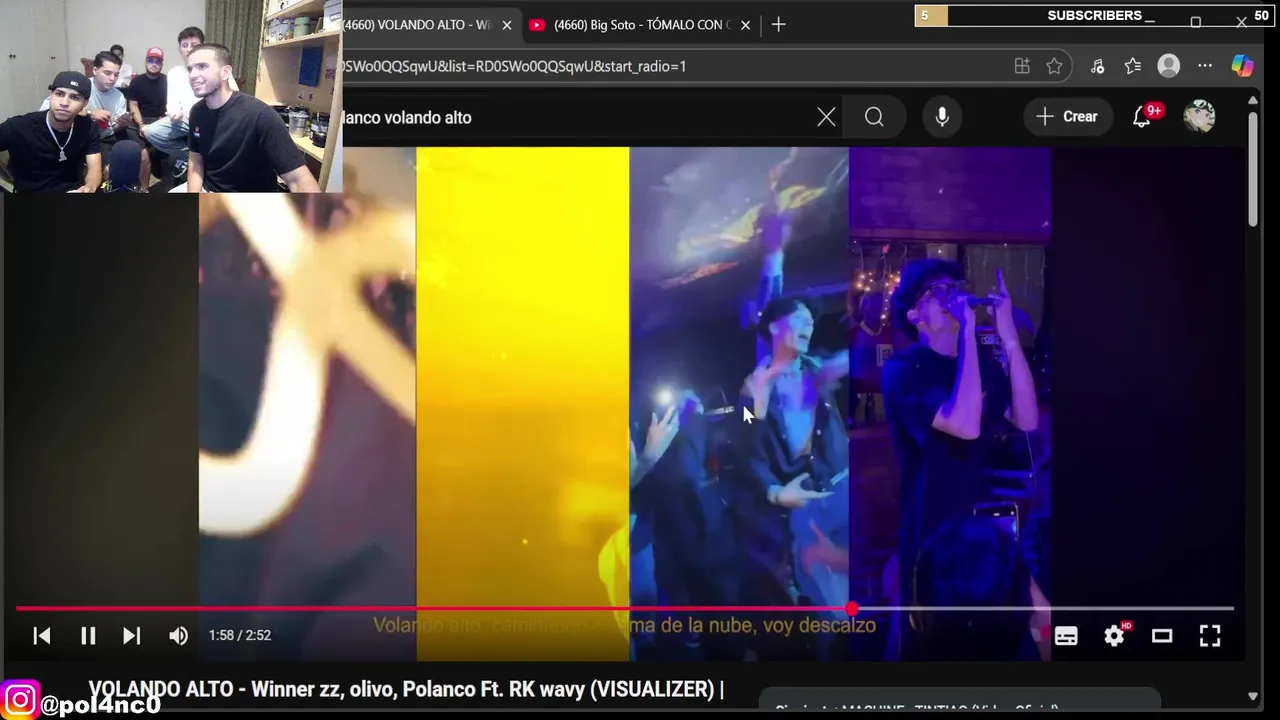1280x720 pixels.
Task: Open browser favorites list icon
Action: click(x=1133, y=66)
